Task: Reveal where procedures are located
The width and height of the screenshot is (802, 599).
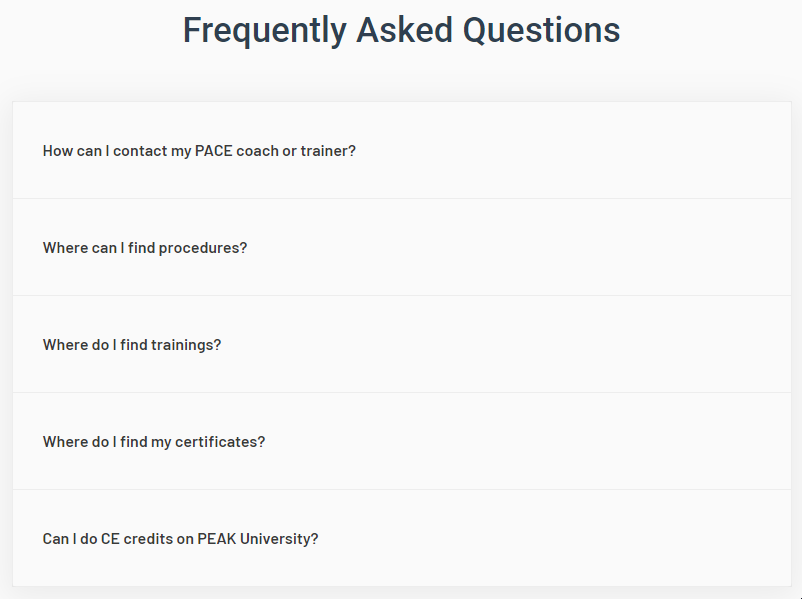Action: [x=145, y=248]
